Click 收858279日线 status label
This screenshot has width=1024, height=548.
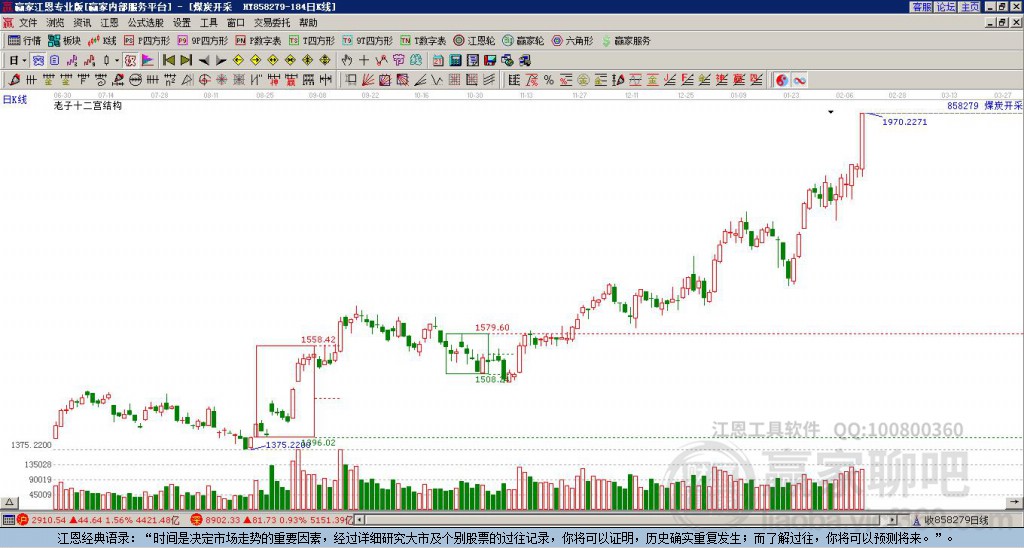[955, 520]
